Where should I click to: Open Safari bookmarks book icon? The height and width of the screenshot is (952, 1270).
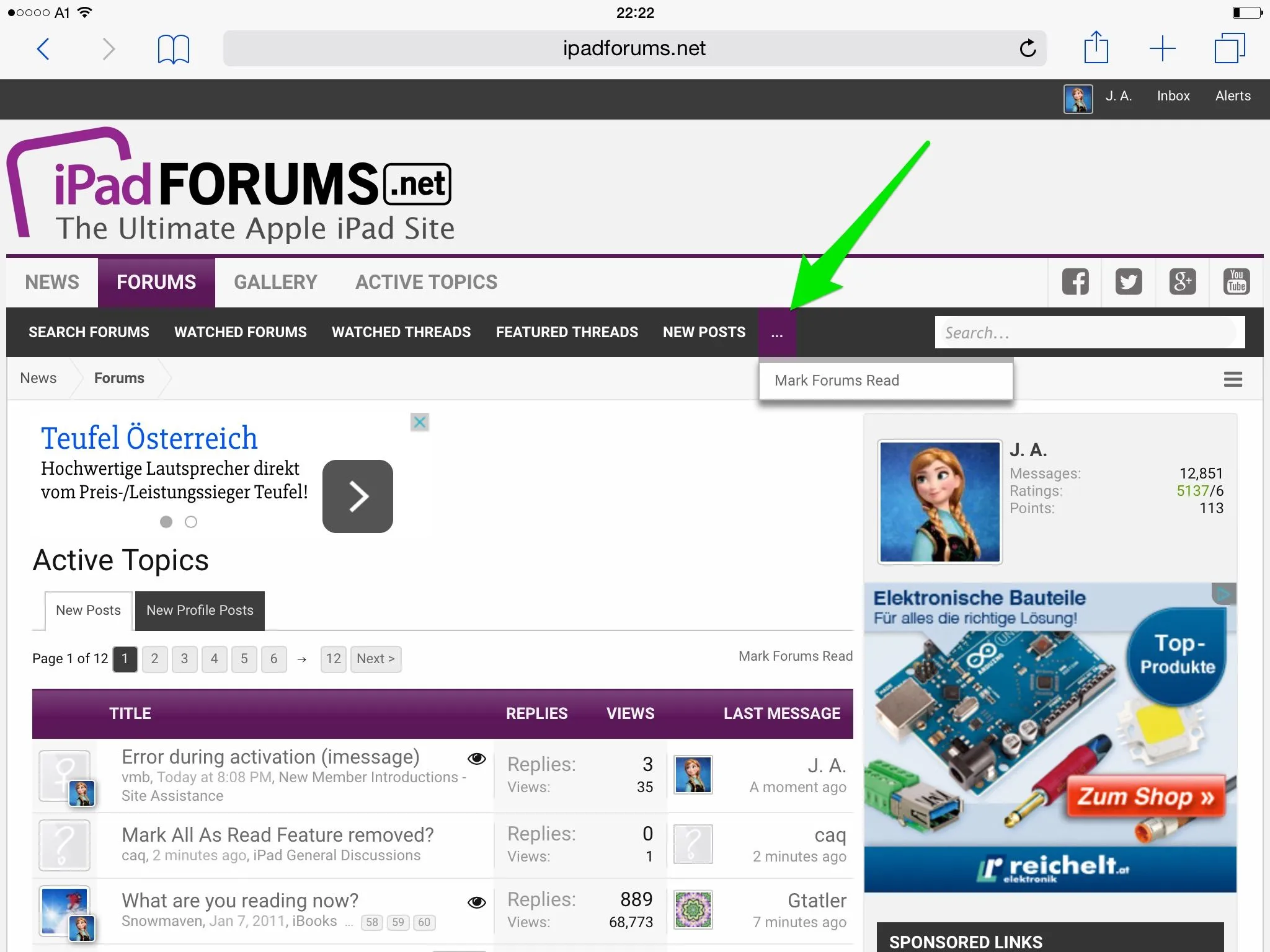174,49
